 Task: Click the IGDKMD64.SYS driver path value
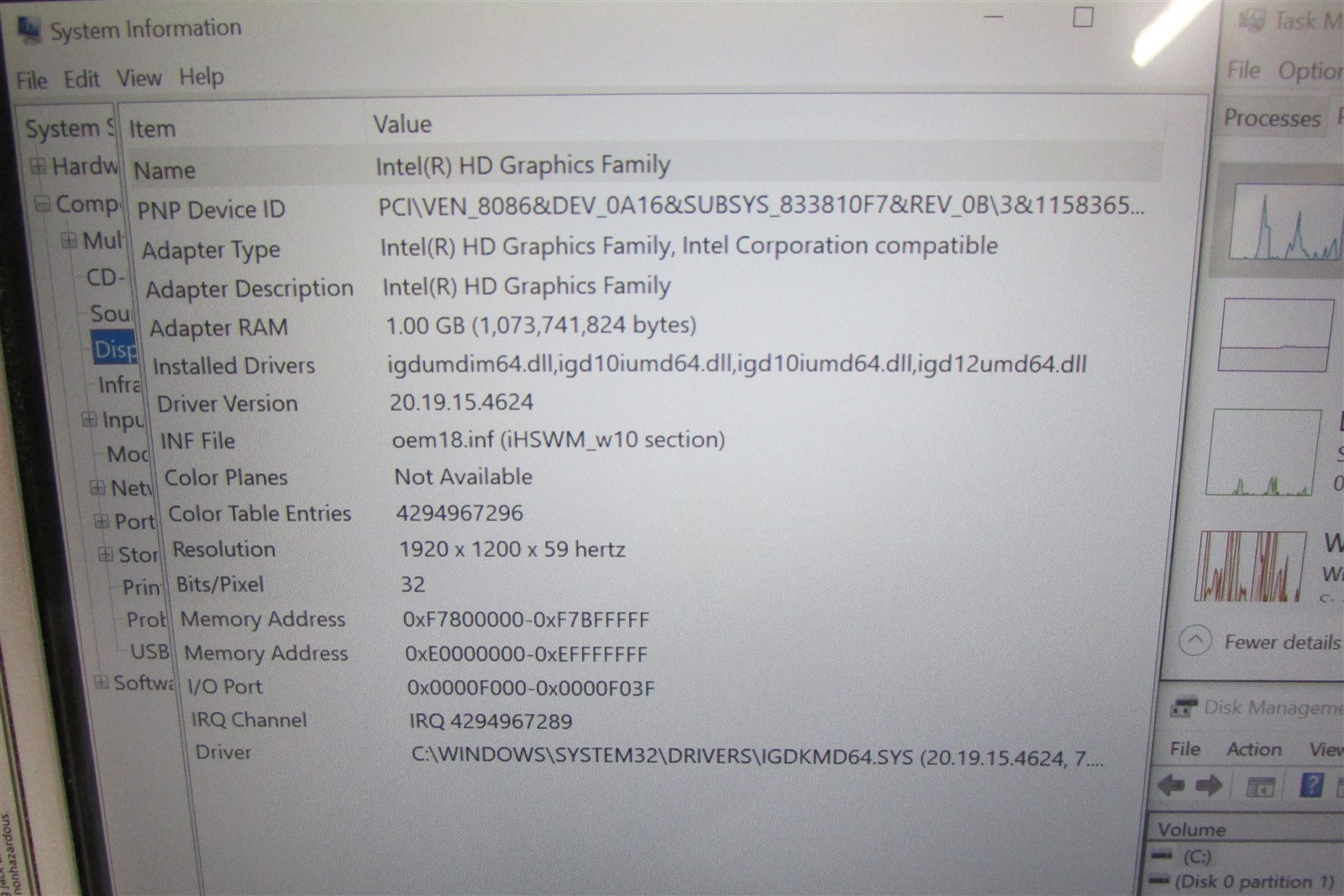[758, 757]
